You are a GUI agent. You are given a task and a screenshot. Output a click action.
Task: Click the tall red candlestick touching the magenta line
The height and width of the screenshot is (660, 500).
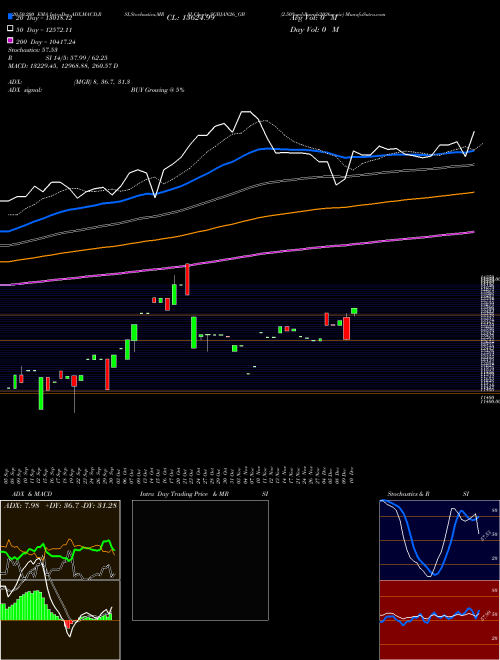click(x=187, y=279)
